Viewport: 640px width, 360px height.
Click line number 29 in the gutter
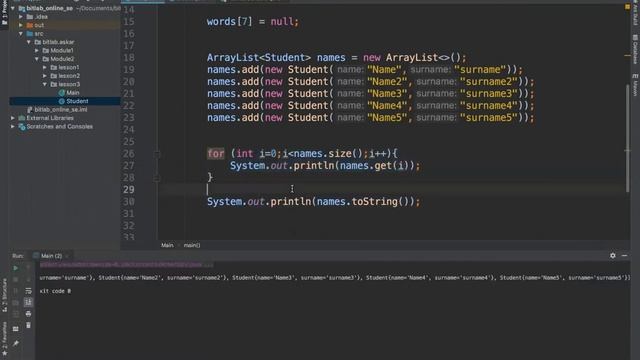click(x=129, y=190)
